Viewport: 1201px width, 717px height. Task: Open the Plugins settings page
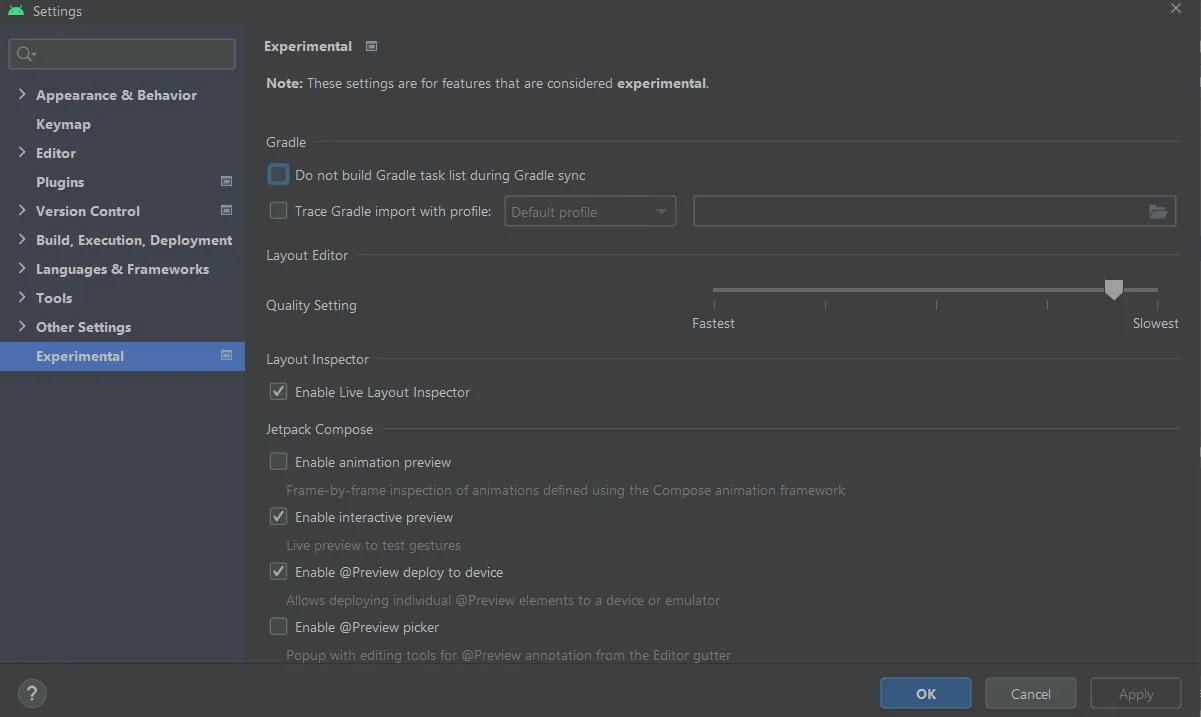[60, 182]
